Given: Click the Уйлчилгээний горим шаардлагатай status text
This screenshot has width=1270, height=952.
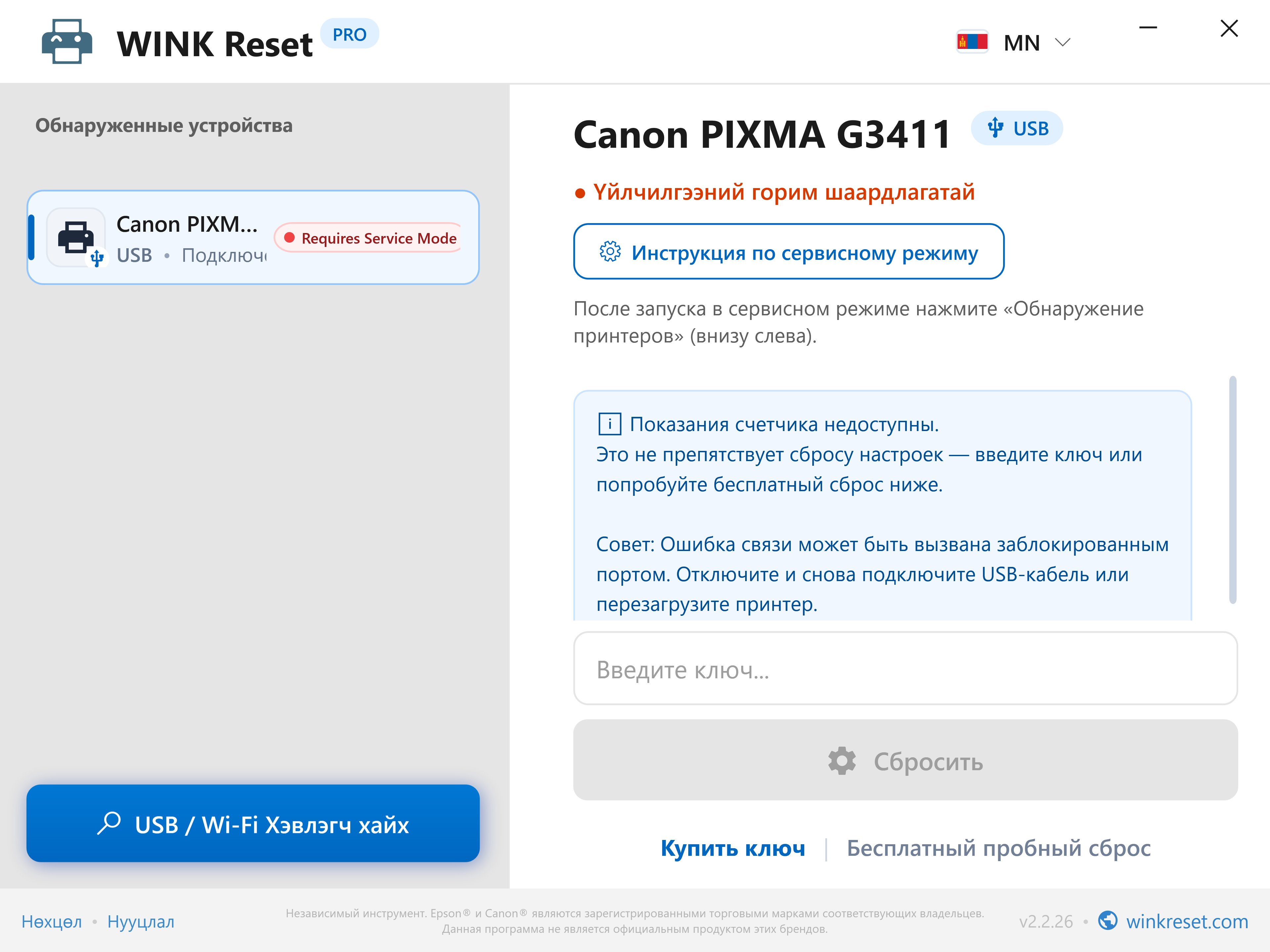Looking at the screenshot, I should point(784,192).
